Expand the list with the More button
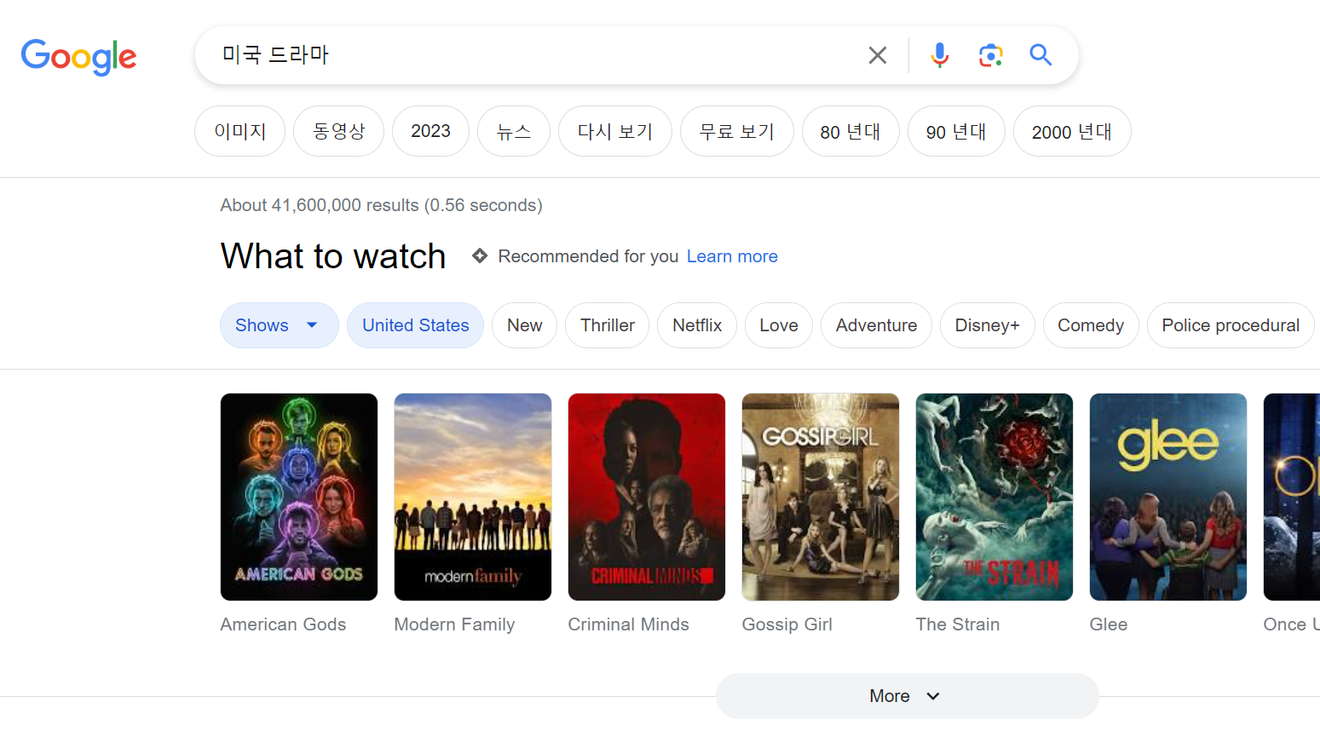 907,696
